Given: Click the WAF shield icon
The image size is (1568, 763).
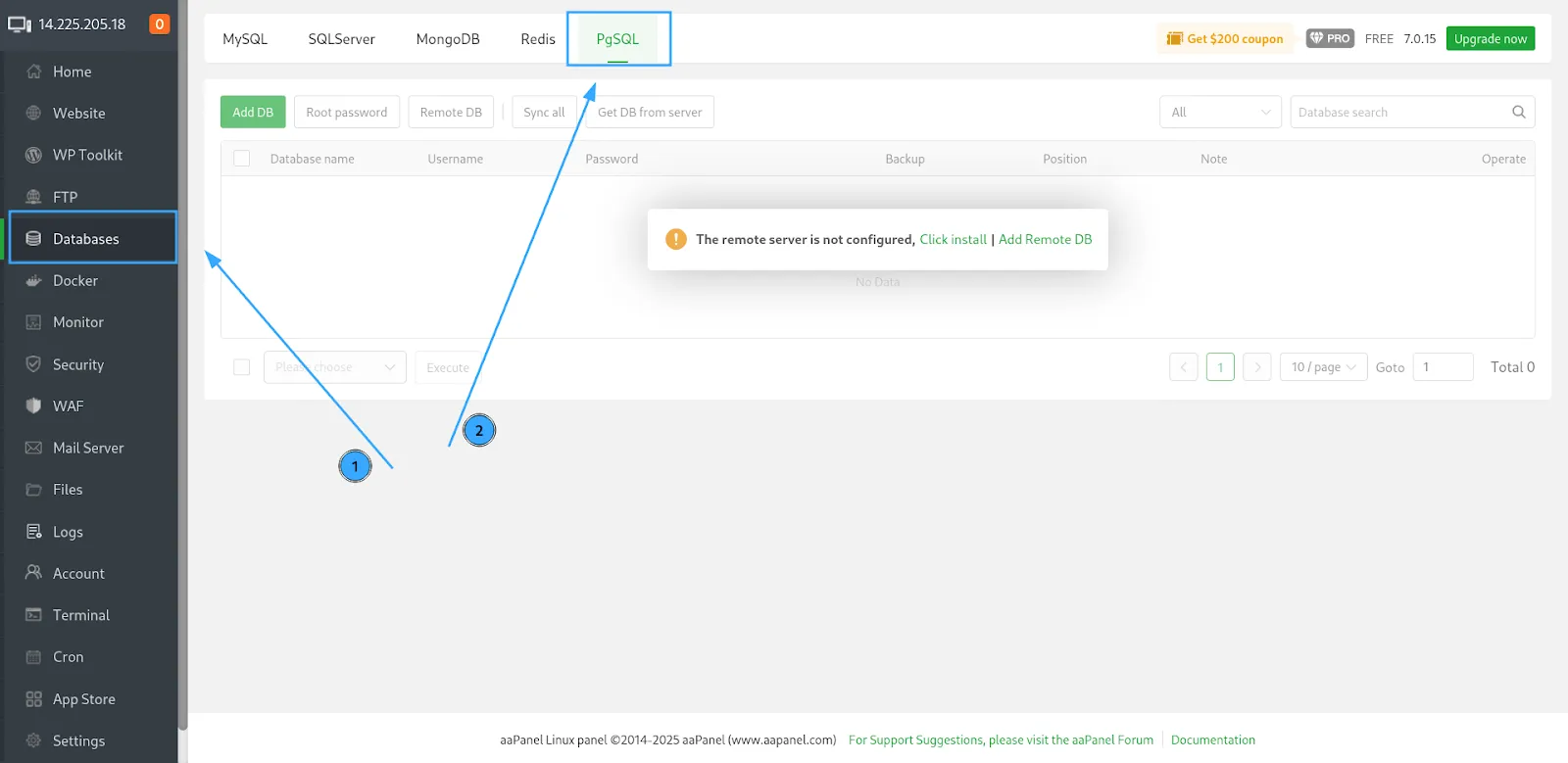Looking at the screenshot, I should 33,405.
